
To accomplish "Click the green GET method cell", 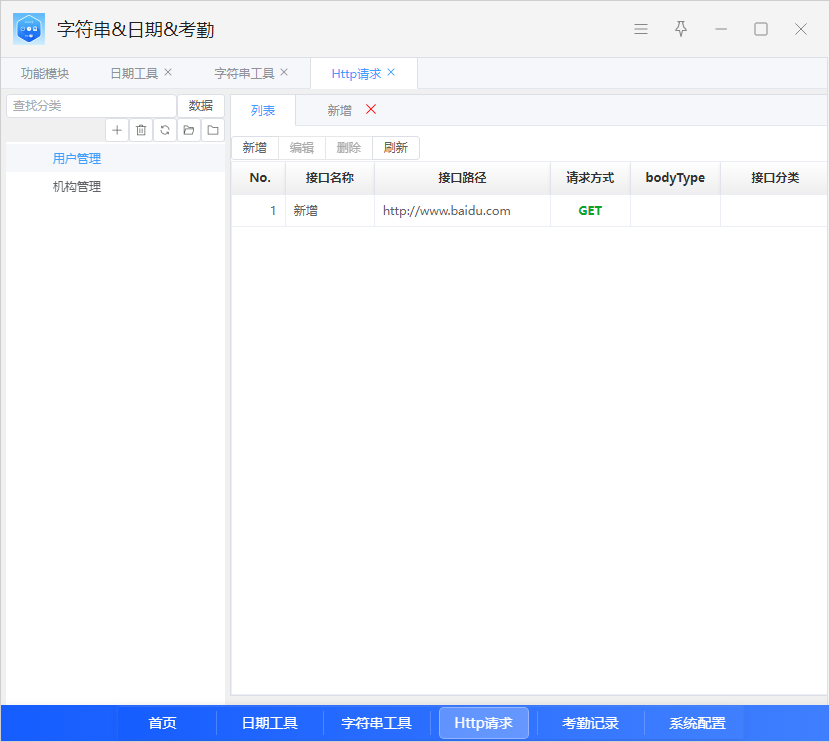I will click(590, 211).
